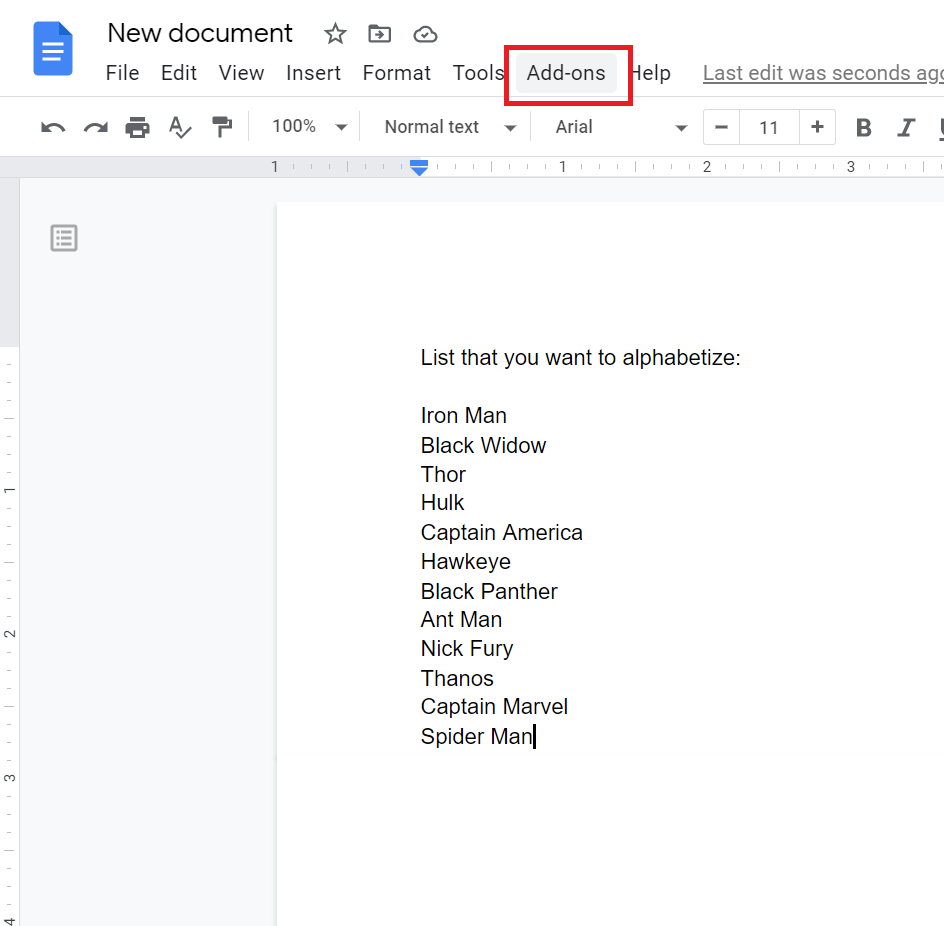944x926 pixels.
Task: Rename the New document title
Action: (200, 33)
